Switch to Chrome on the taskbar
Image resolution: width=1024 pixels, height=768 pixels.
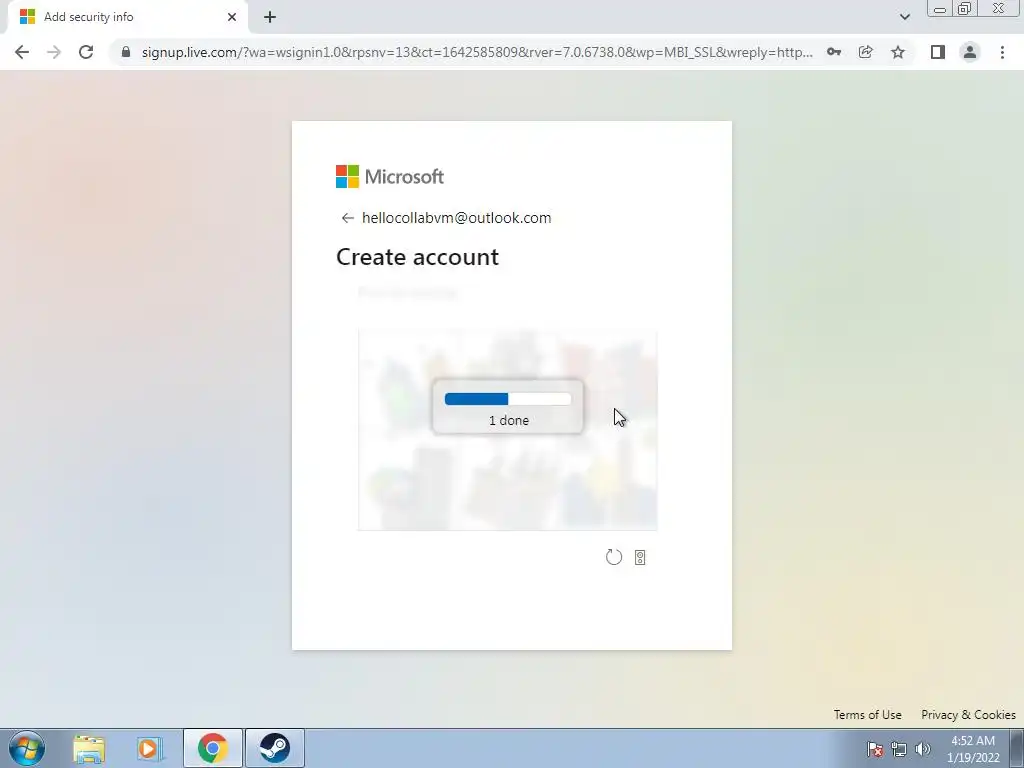pos(212,748)
